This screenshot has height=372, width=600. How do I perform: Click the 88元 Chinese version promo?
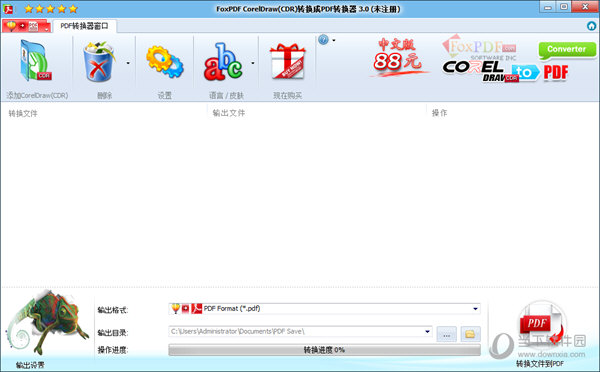[398, 57]
